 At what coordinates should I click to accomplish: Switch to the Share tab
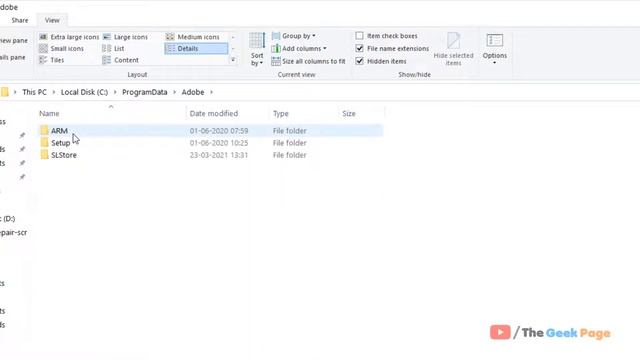20,20
